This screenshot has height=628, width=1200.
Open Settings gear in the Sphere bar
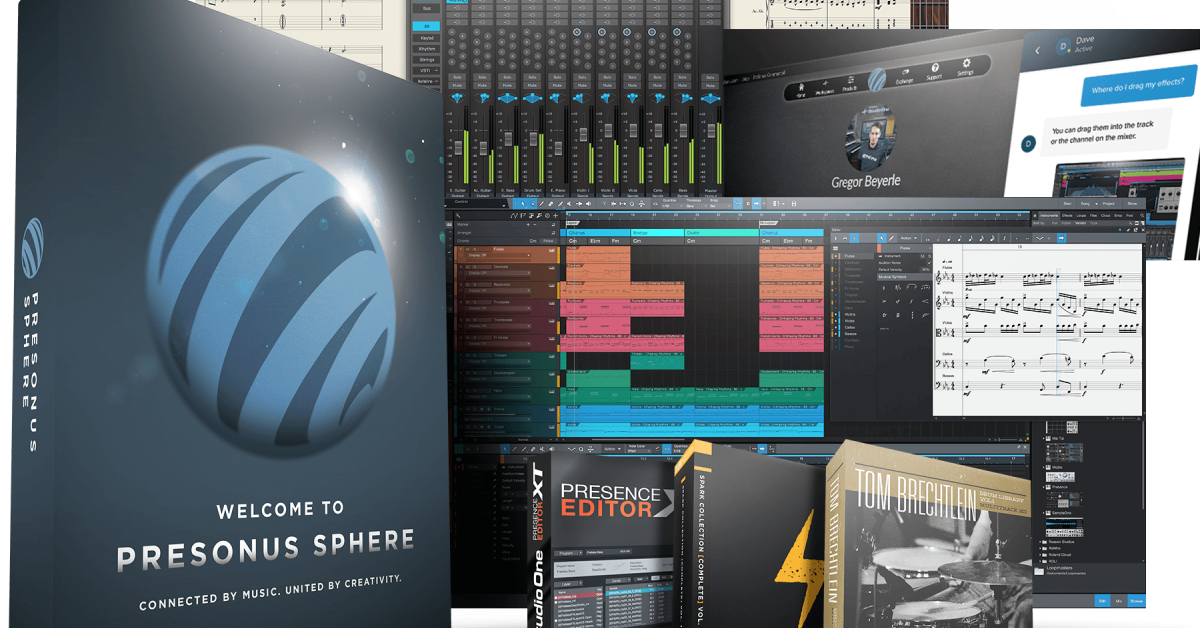pyautogui.click(x=966, y=65)
